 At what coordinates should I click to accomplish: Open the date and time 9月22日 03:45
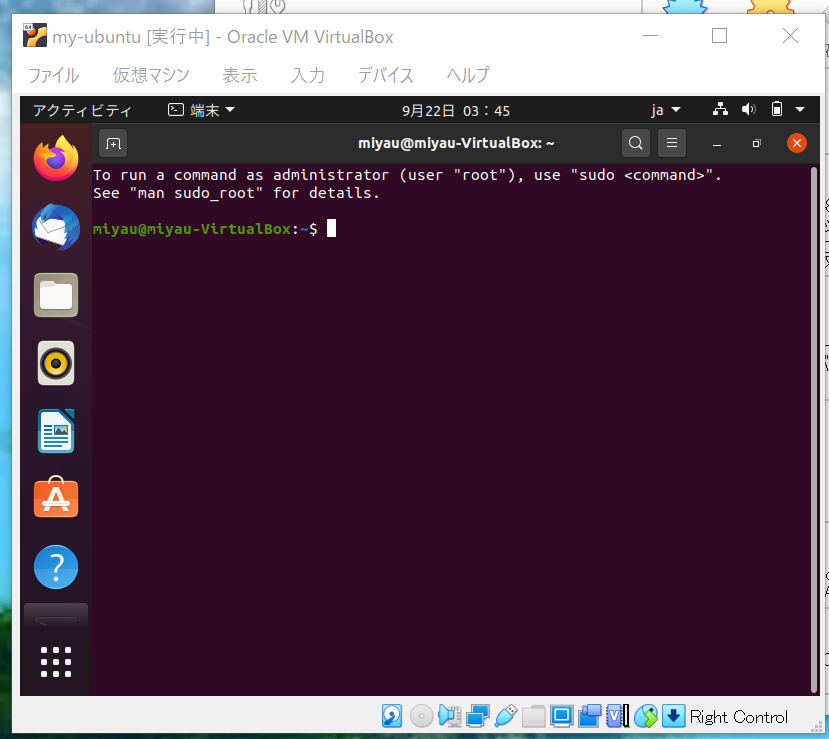[456, 111]
